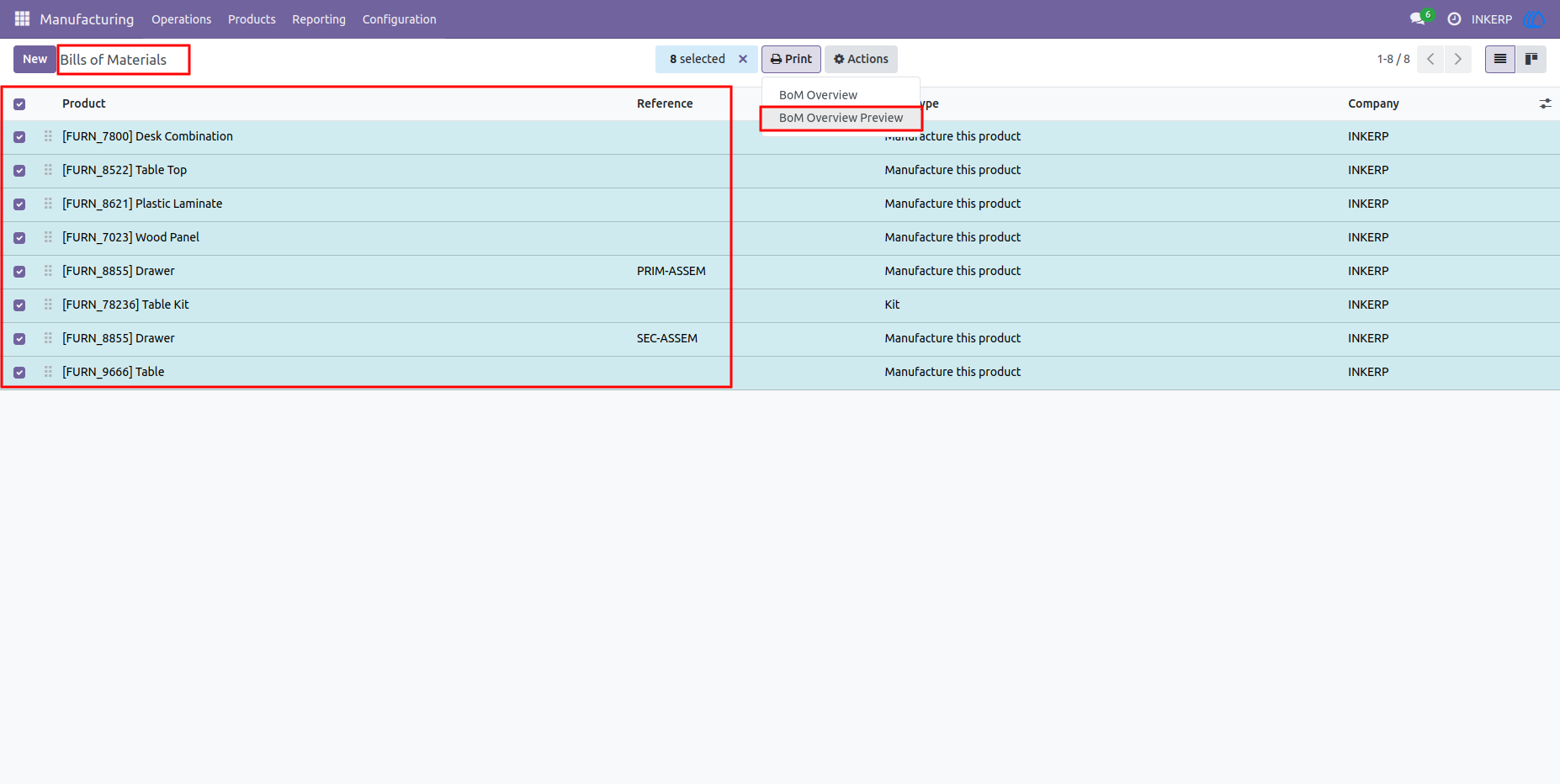The height and width of the screenshot is (784, 1560).
Task: Click the user avatar icon
Action: click(1534, 19)
